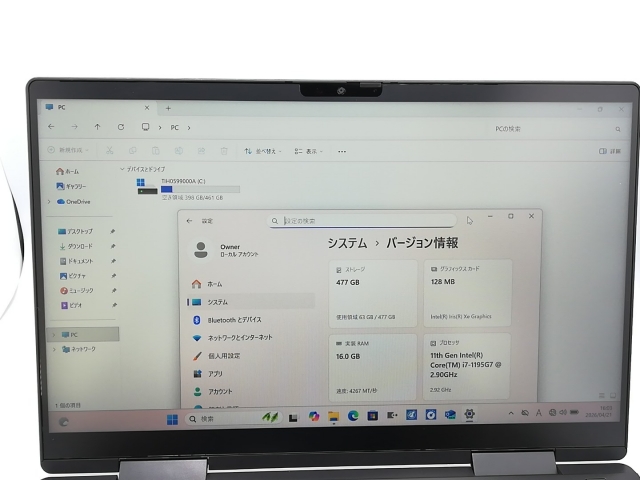Image resolution: width=640 pixels, height=480 pixels.
Task: Click the PC breadcrumb in address bar
Action: [x=175, y=128]
